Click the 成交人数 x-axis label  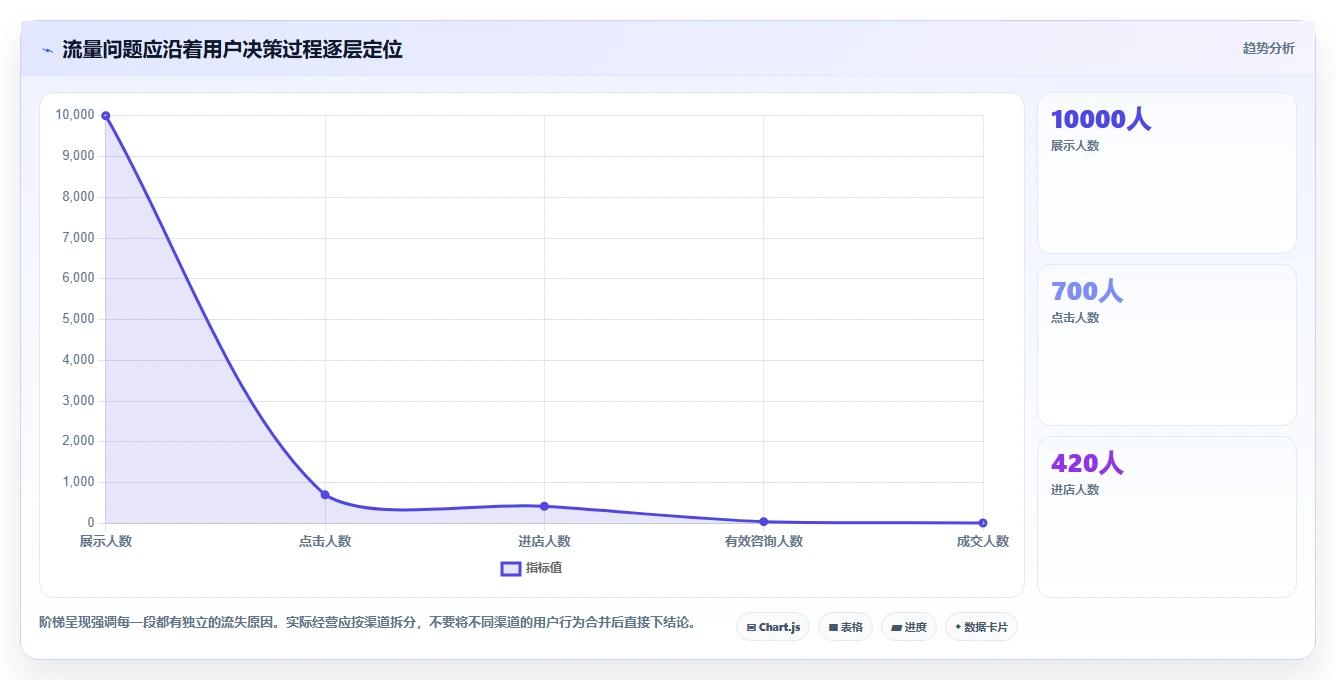(x=983, y=541)
